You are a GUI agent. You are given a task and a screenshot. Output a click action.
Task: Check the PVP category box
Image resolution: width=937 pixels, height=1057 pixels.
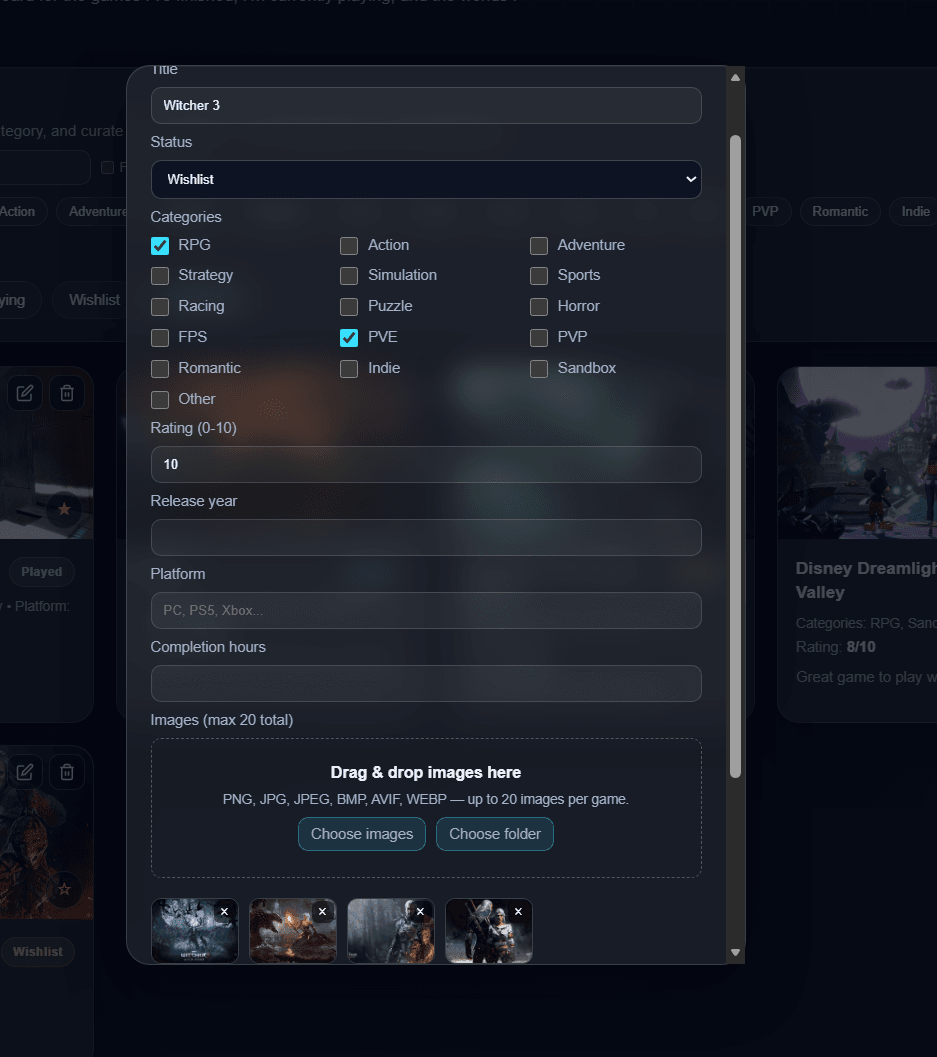pos(539,337)
